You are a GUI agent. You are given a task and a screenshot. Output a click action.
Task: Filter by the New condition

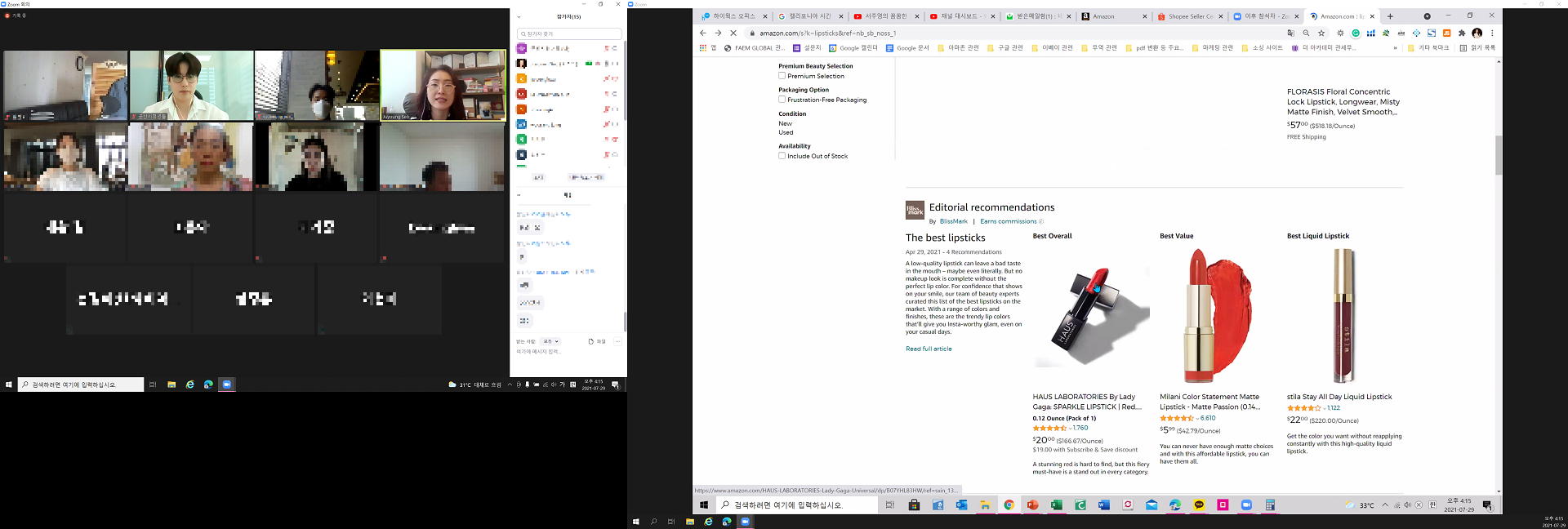[785, 123]
